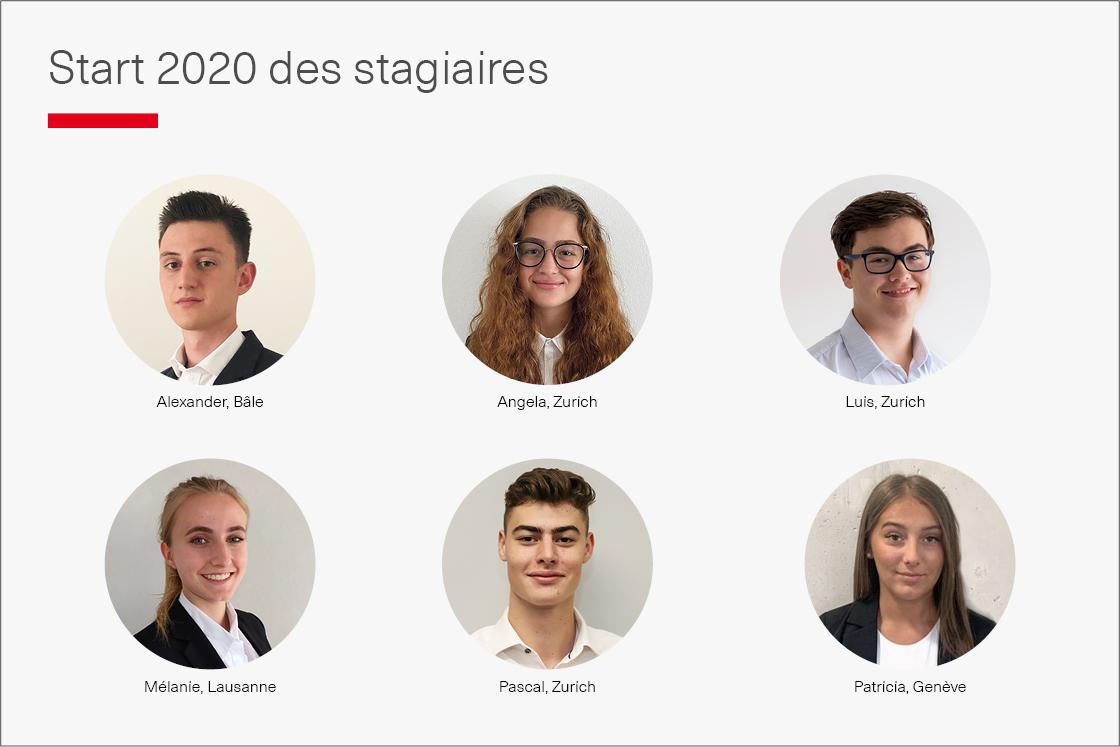Viewport: 1120px width, 747px height.
Task: Click the 'Start 2020 des stagiaires' heading
Action: click(298, 69)
